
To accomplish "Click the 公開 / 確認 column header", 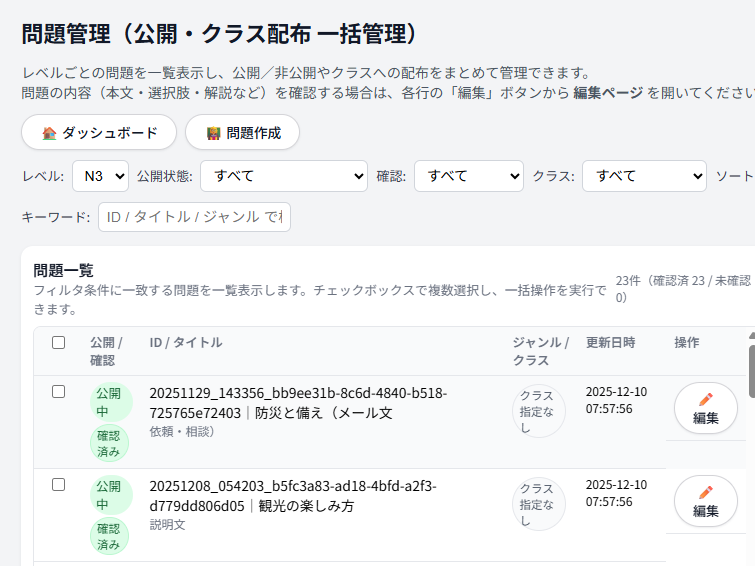I will point(106,351).
